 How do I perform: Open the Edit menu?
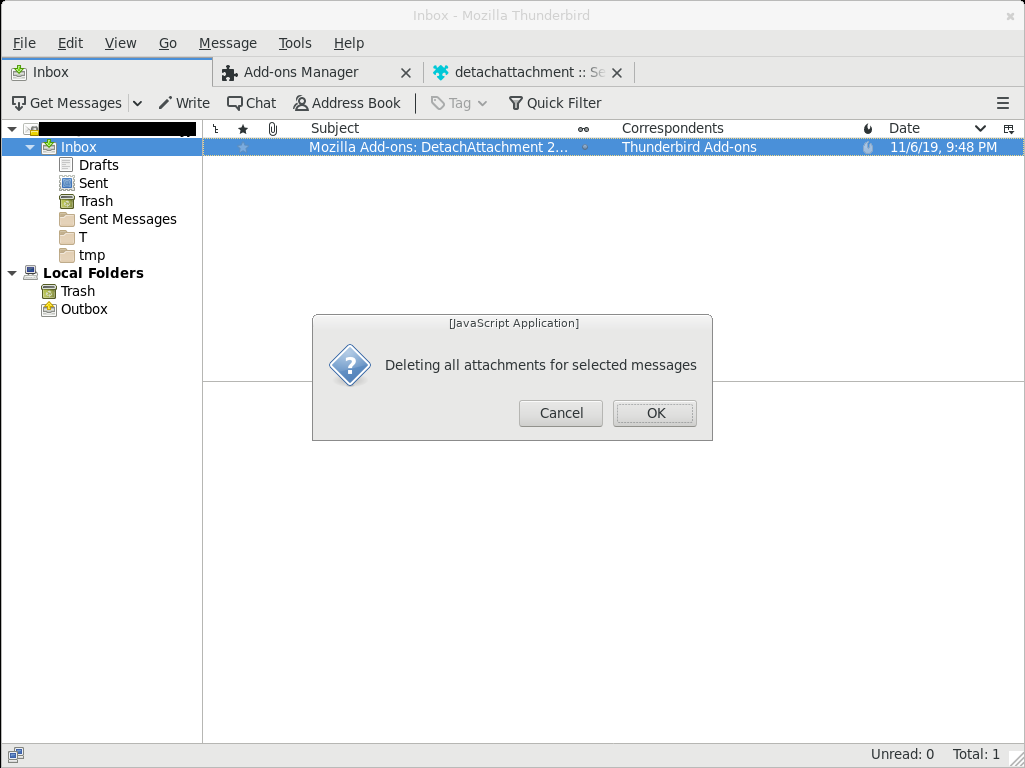pos(71,43)
